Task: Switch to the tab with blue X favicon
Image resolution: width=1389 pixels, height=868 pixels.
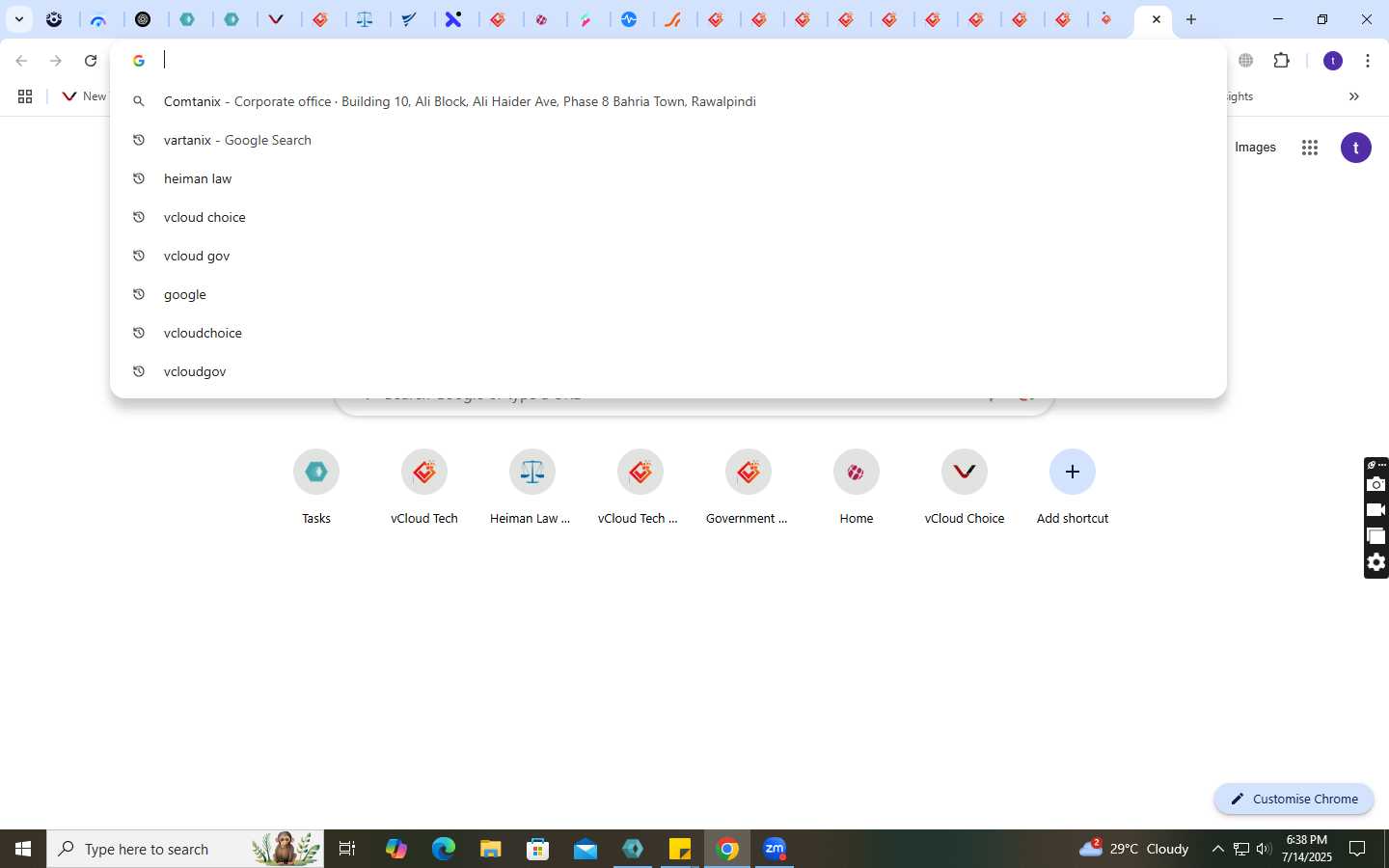Action: pyautogui.click(x=453, y=19)
